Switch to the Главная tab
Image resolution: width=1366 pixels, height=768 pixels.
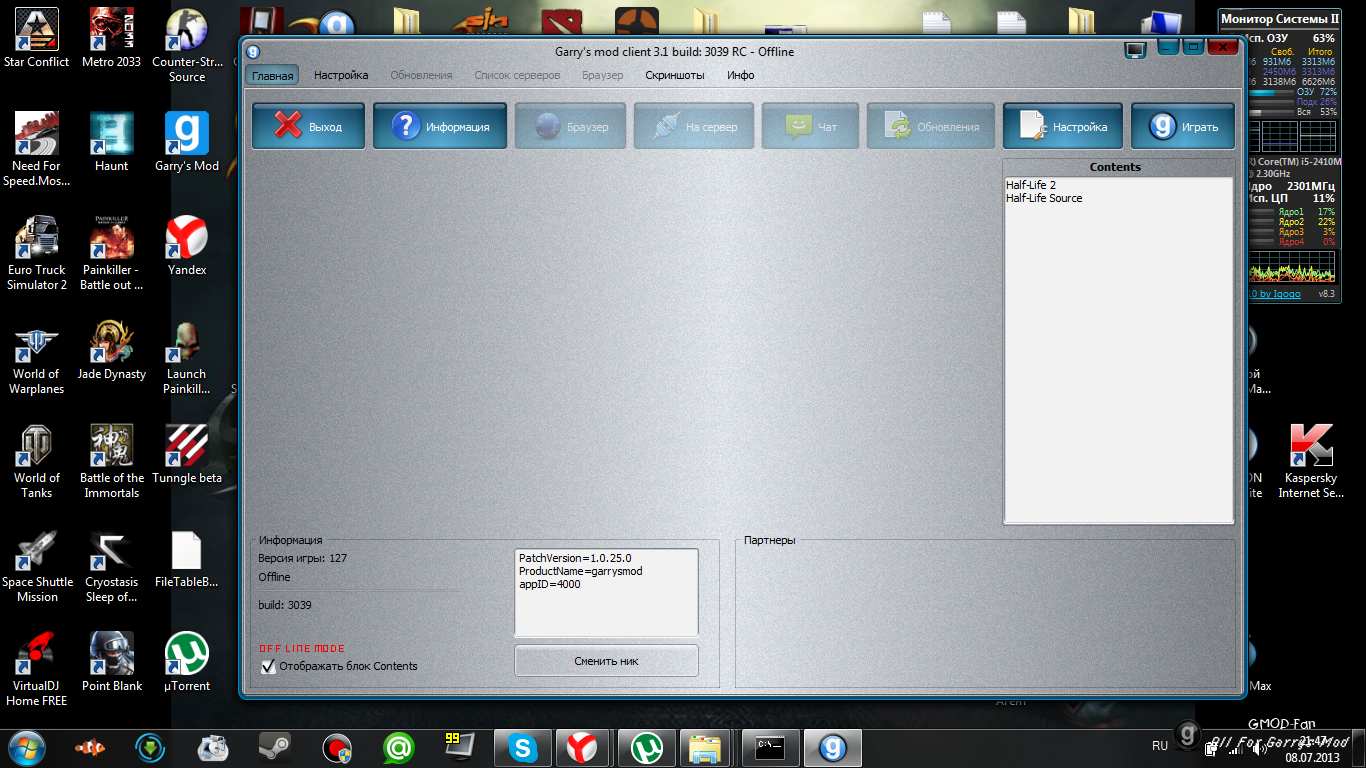click(273, 75)
